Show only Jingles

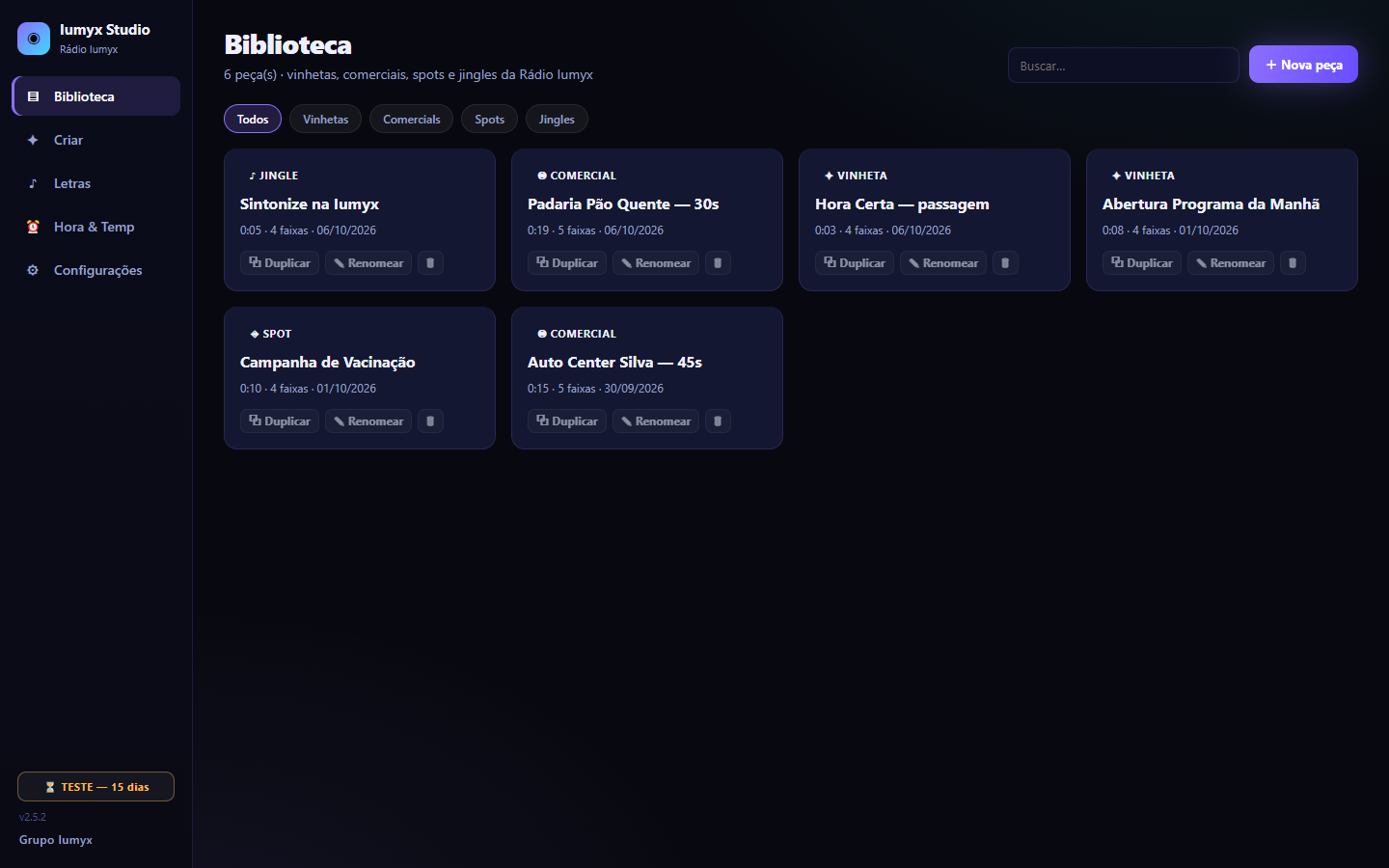557,119
